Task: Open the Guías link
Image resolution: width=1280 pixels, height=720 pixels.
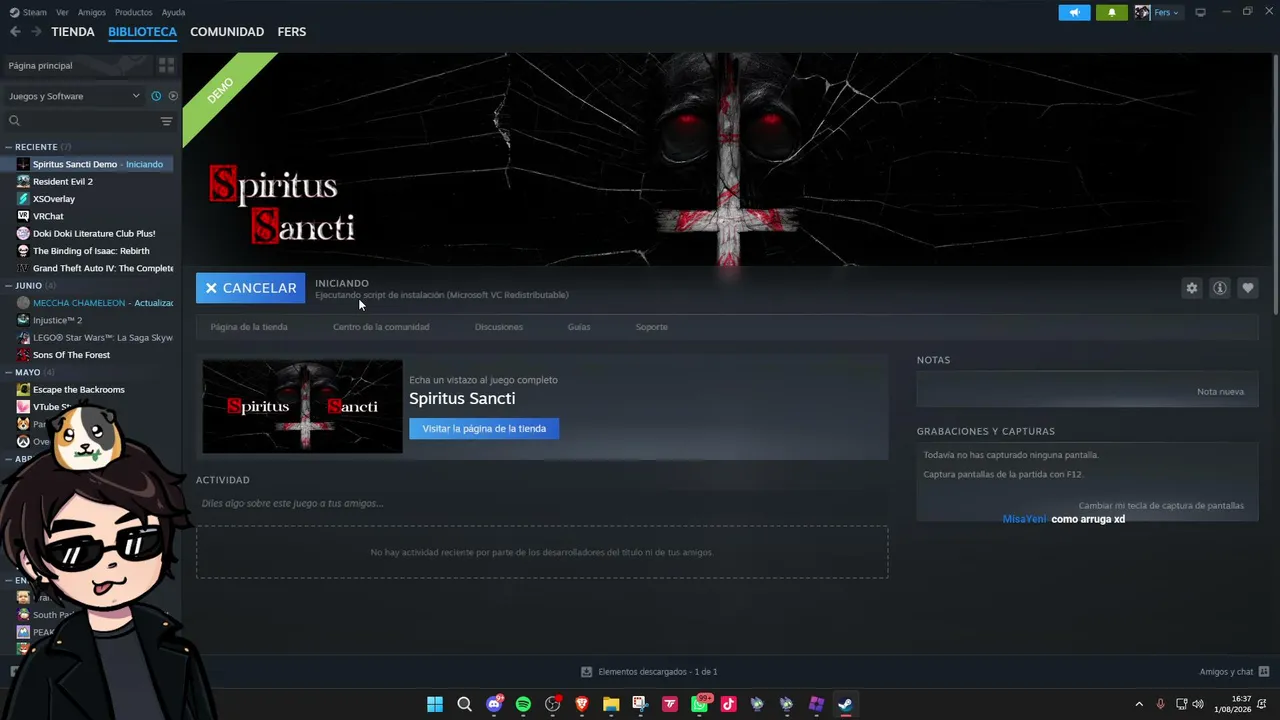Action: [x=579, y=327]
